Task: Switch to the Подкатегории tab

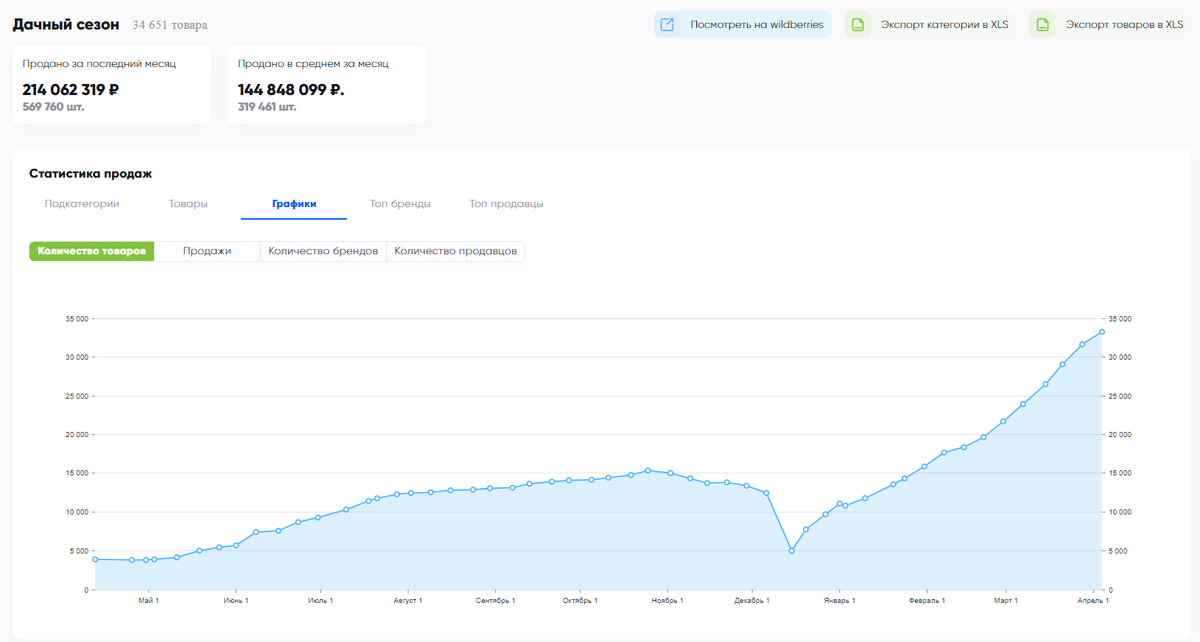Action: pos(82,204)
